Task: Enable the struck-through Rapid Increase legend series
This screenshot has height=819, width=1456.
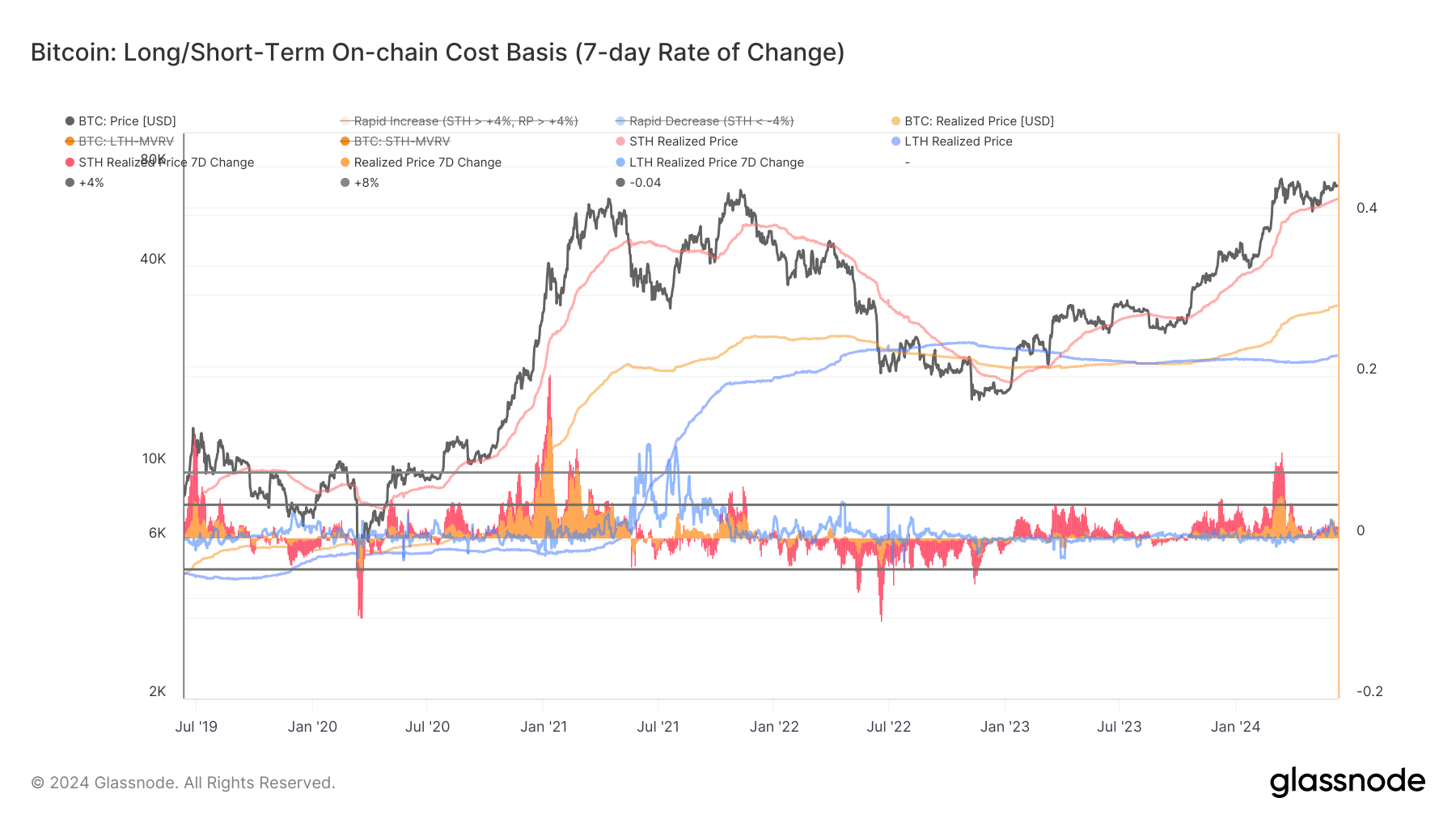Action: tap(465, 121)
